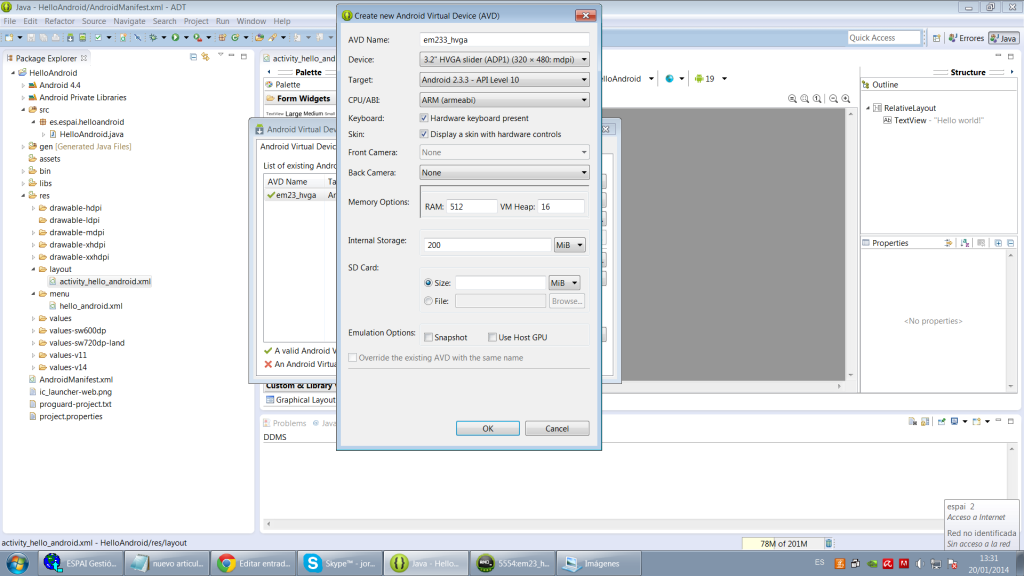This screenshot has width=1024, height=576.
Task: Open the Android Virtual Device Manager icon
Action: tap(84, 38)
